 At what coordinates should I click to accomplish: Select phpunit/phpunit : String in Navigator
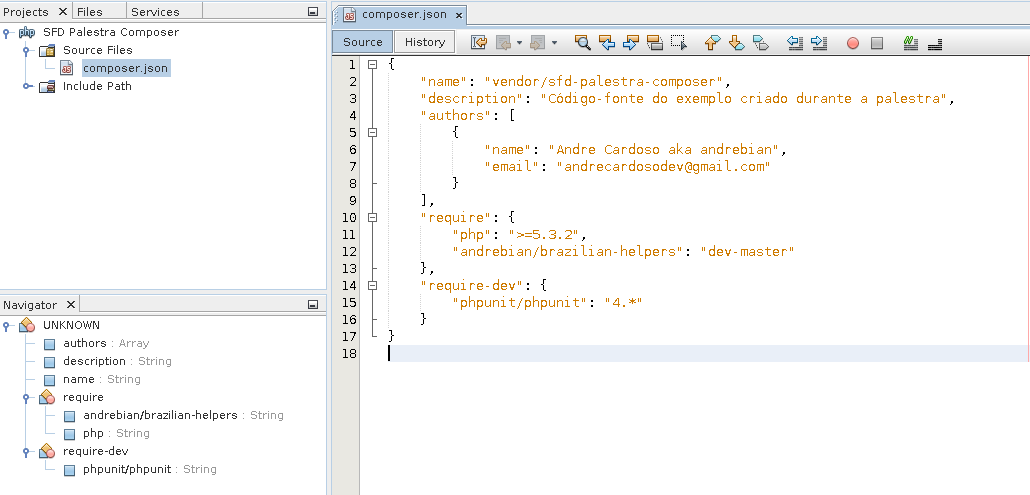[x=150, y=469]
